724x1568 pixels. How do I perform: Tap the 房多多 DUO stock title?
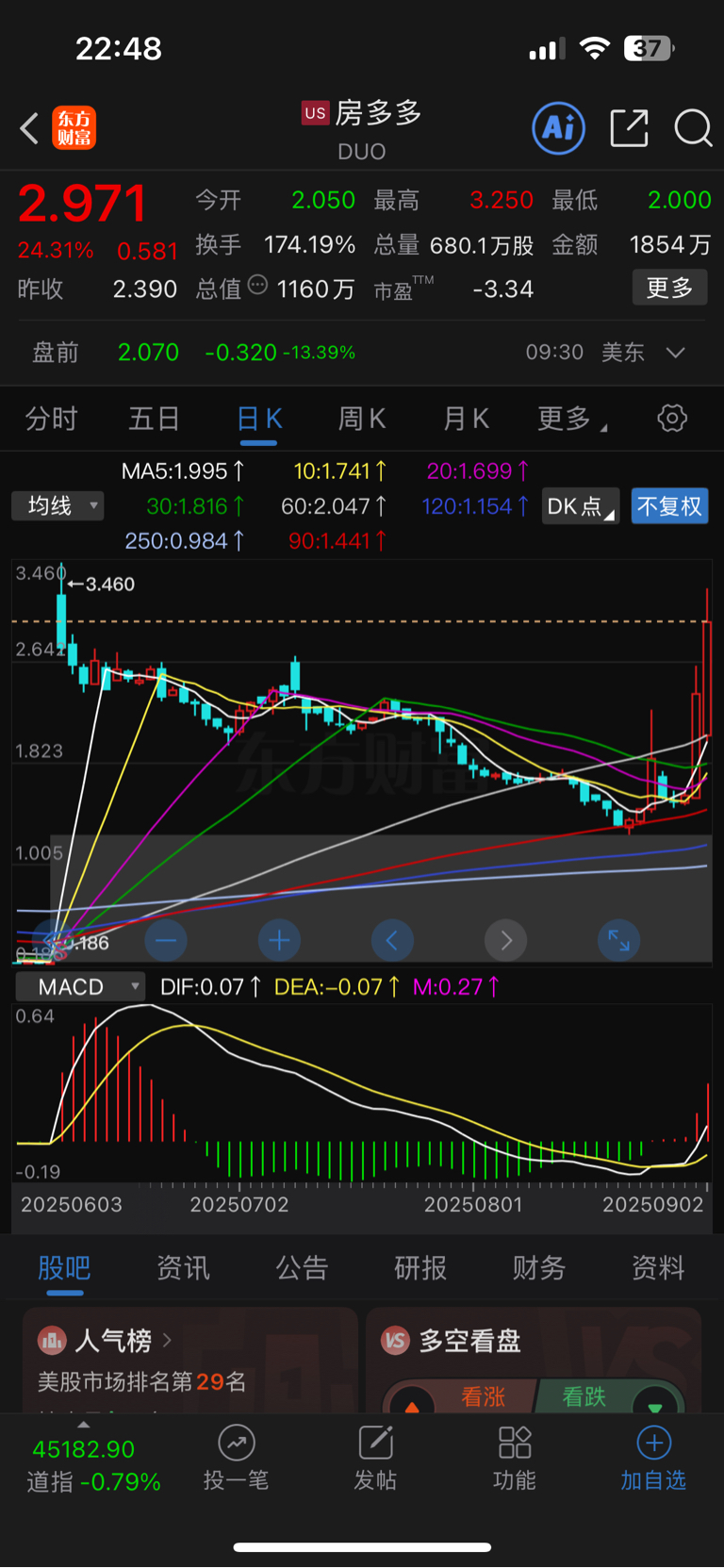377,129
